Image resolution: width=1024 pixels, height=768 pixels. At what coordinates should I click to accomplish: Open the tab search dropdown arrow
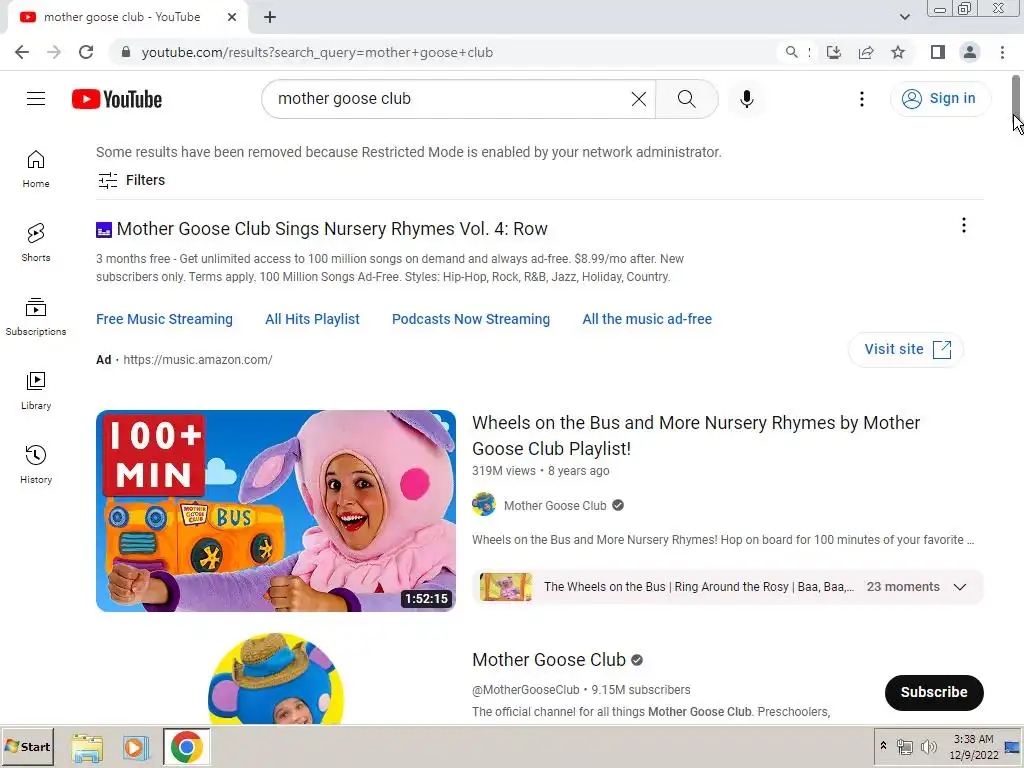pos(904,17)
